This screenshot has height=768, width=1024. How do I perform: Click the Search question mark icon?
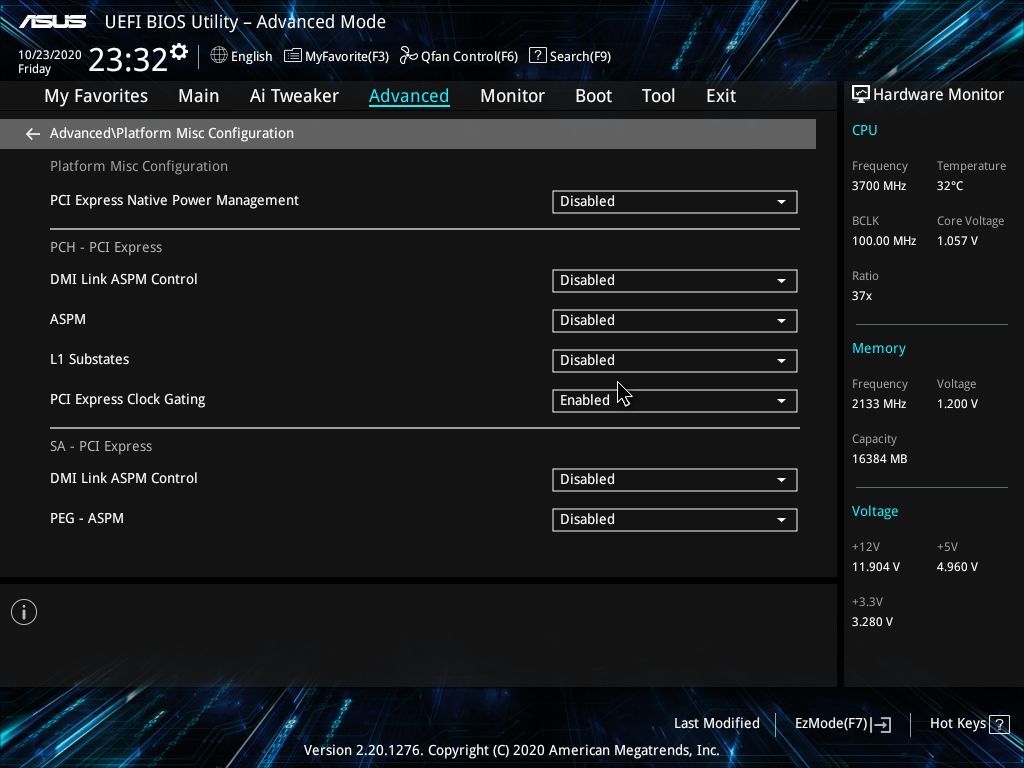coord(537,55)
